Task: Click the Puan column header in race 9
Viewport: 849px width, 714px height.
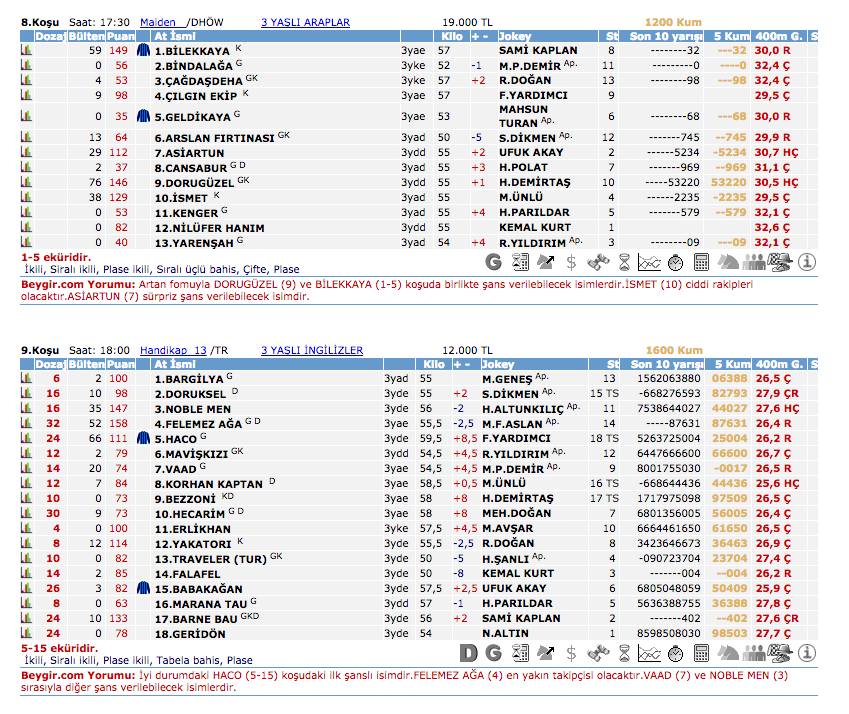Action: coord(120,364)
